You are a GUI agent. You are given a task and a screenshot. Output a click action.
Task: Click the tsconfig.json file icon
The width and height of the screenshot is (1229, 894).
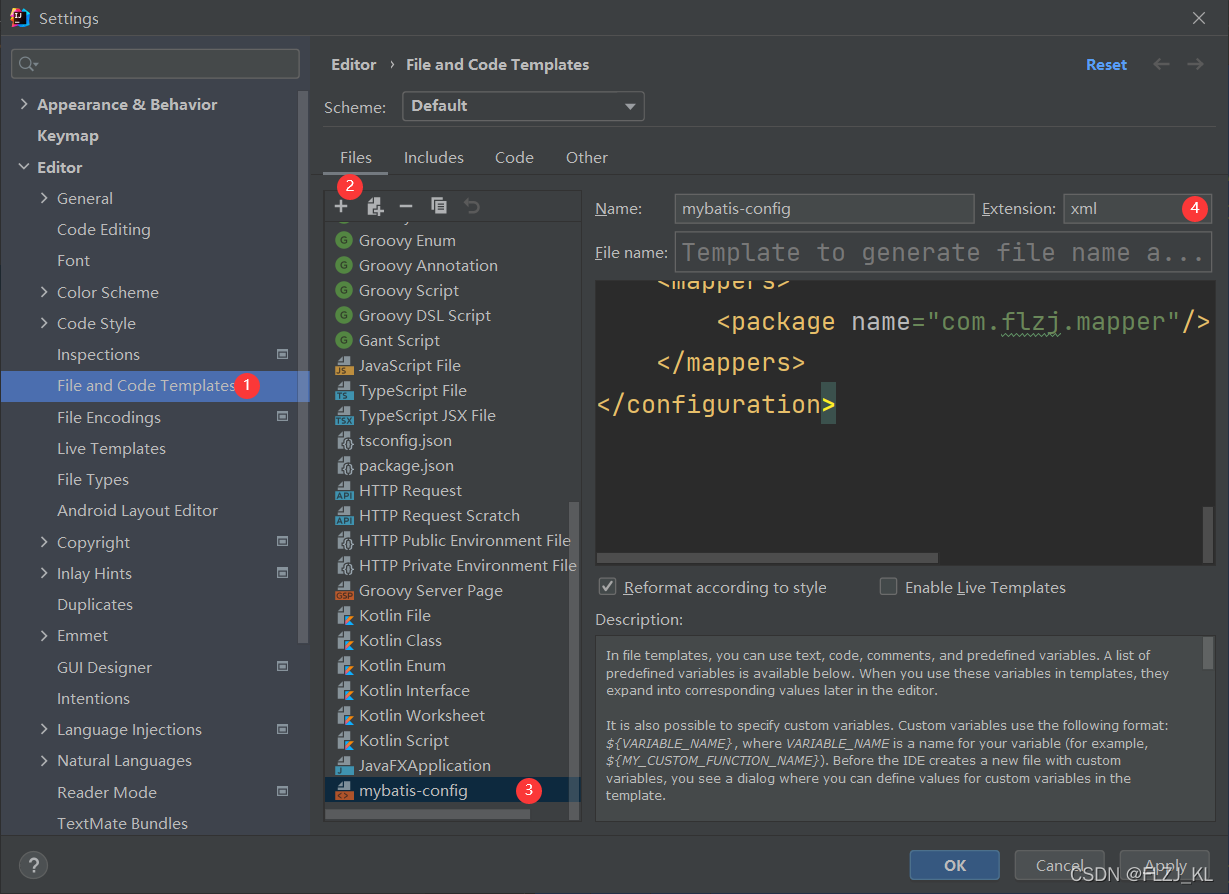click(344, 440)
